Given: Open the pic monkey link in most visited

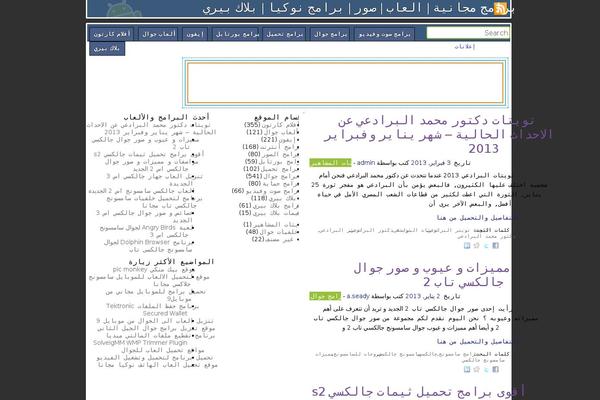Looking at the screenshot, I should coord(153,269).
